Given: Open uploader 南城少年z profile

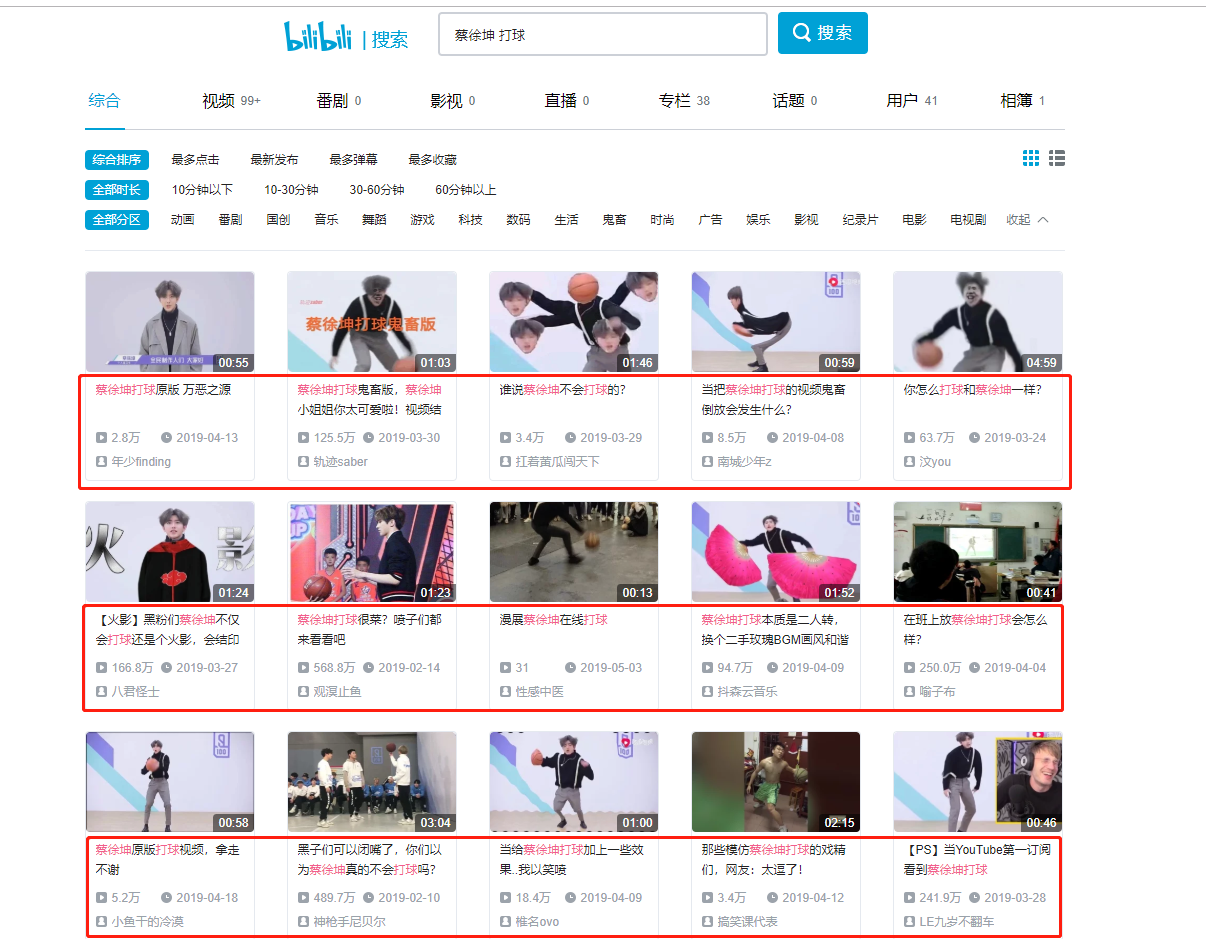Looking at the screenshot, I should (x=744, y=462).
